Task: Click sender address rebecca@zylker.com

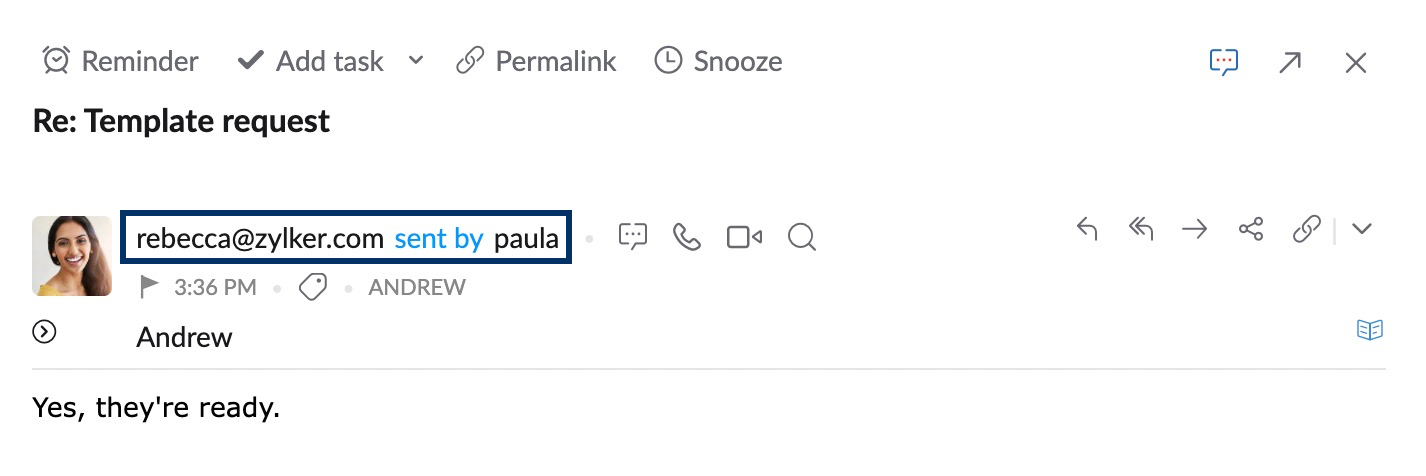Action: [x=260, y=238]
